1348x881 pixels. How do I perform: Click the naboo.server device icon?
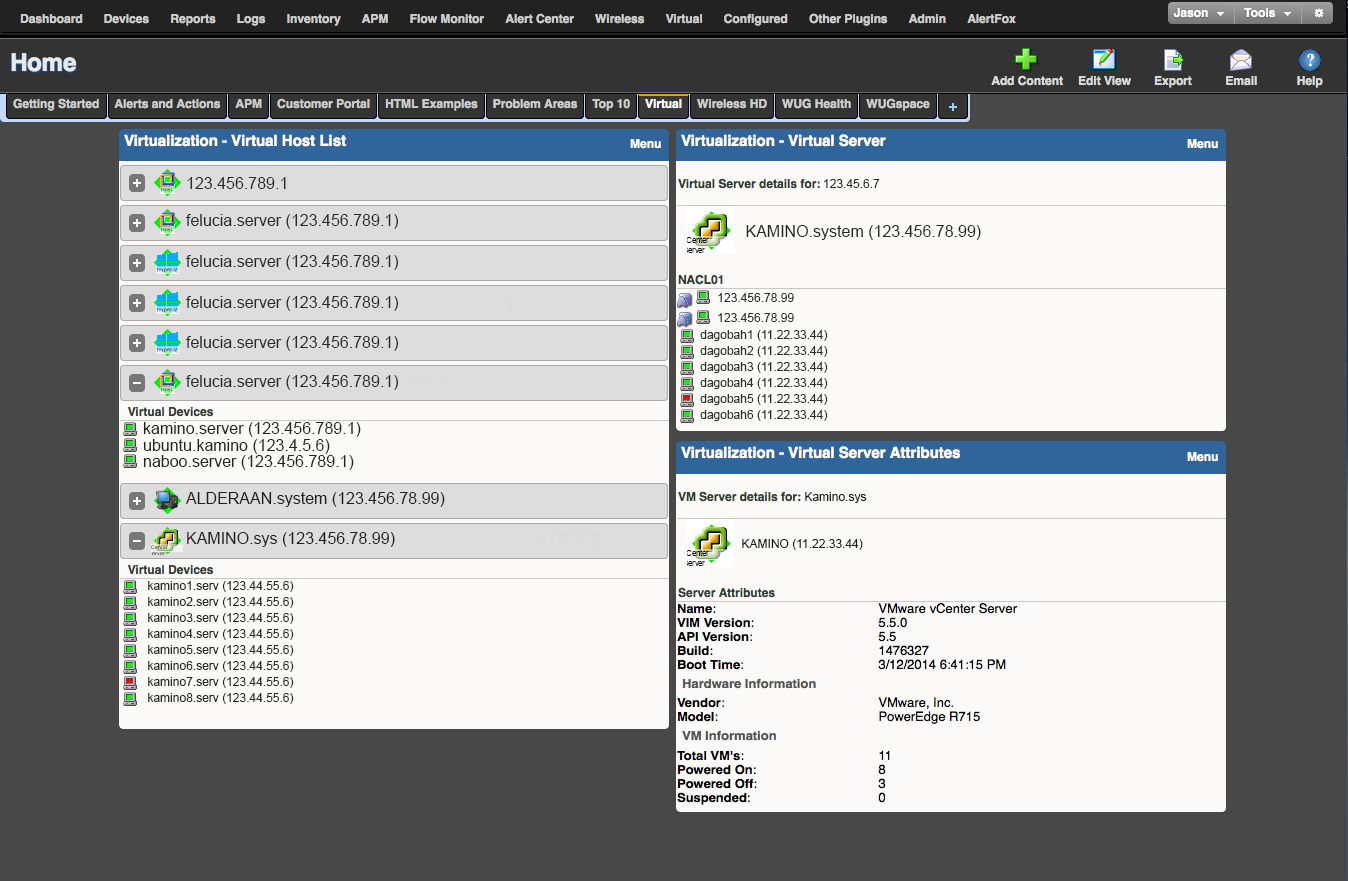pyautogui.click(x=130, y=461)
